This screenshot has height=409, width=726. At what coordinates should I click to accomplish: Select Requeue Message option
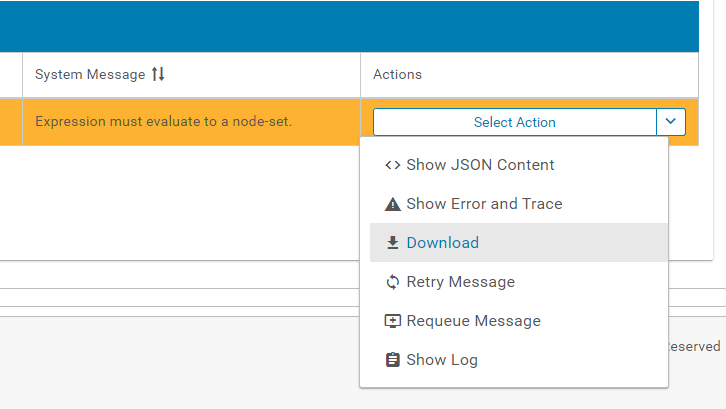pyautogui.click(x=519, y=321)
